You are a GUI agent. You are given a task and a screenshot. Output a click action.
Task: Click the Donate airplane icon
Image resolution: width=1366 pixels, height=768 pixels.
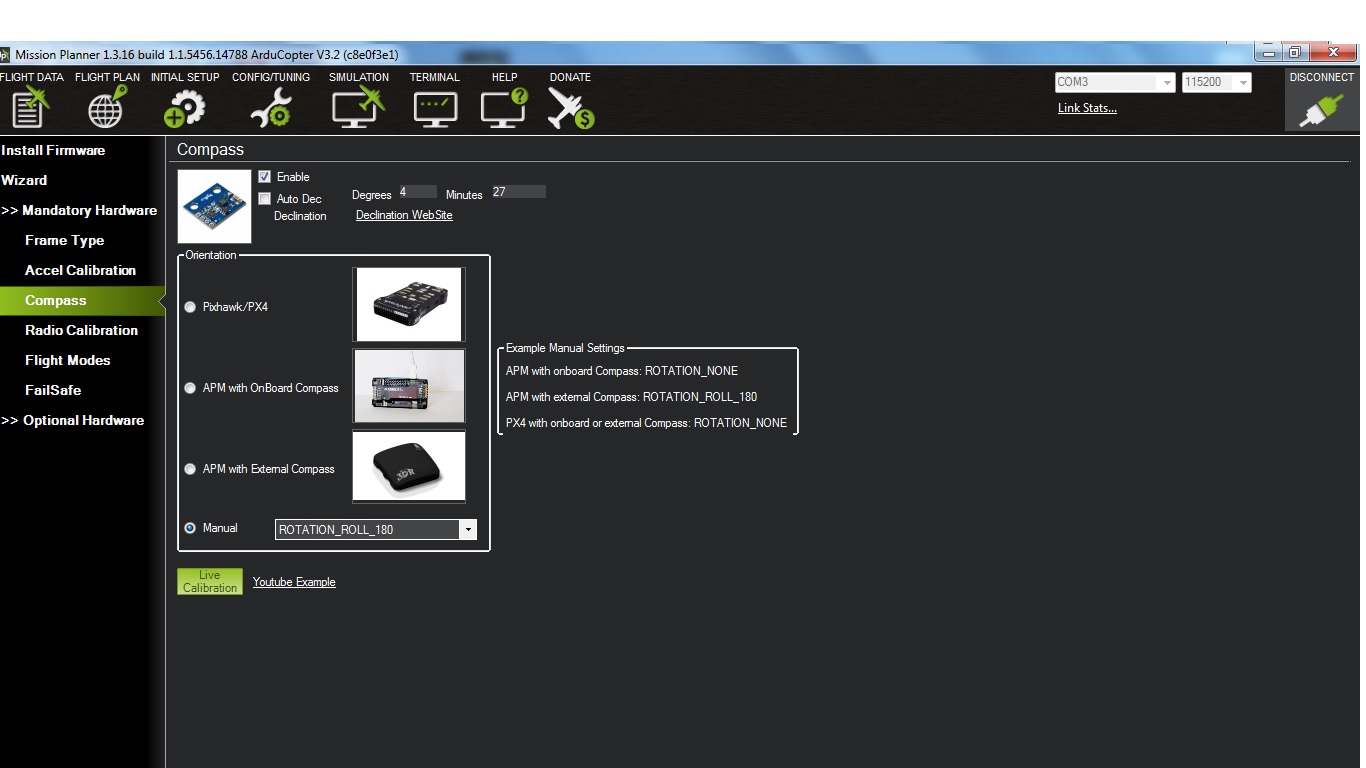click(571, 108)
